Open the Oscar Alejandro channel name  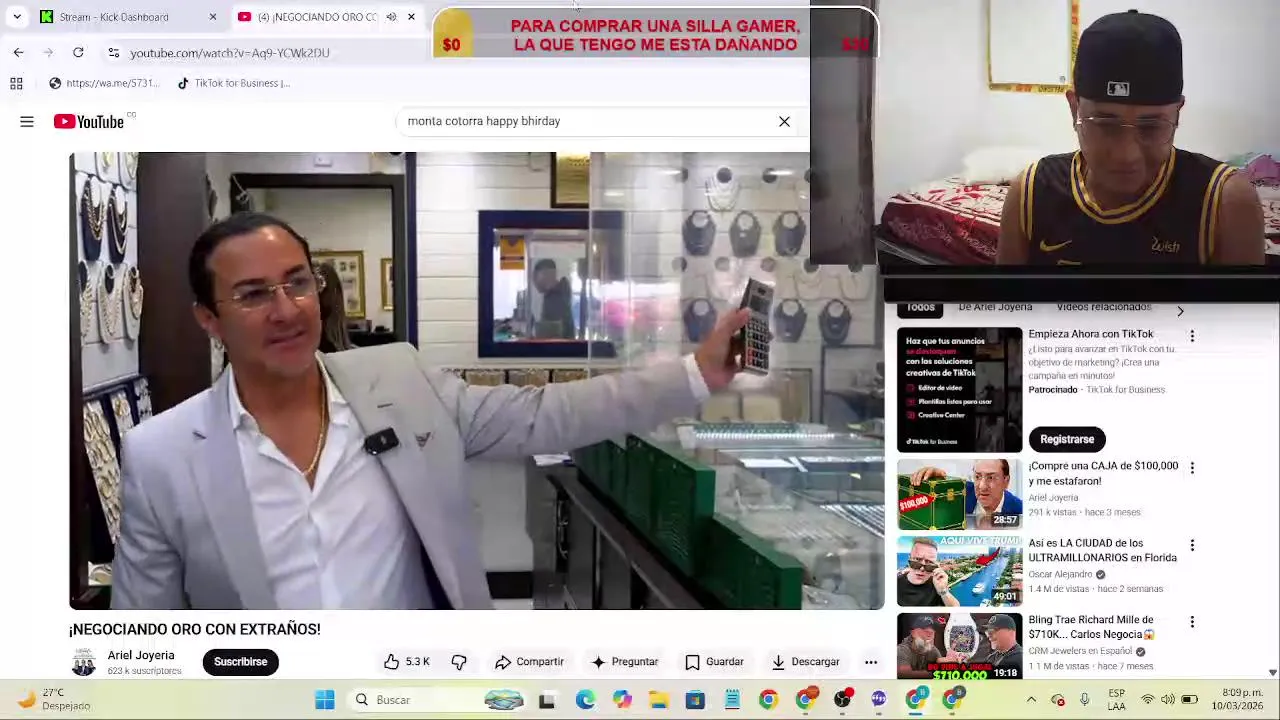(x=1060, y=575)
